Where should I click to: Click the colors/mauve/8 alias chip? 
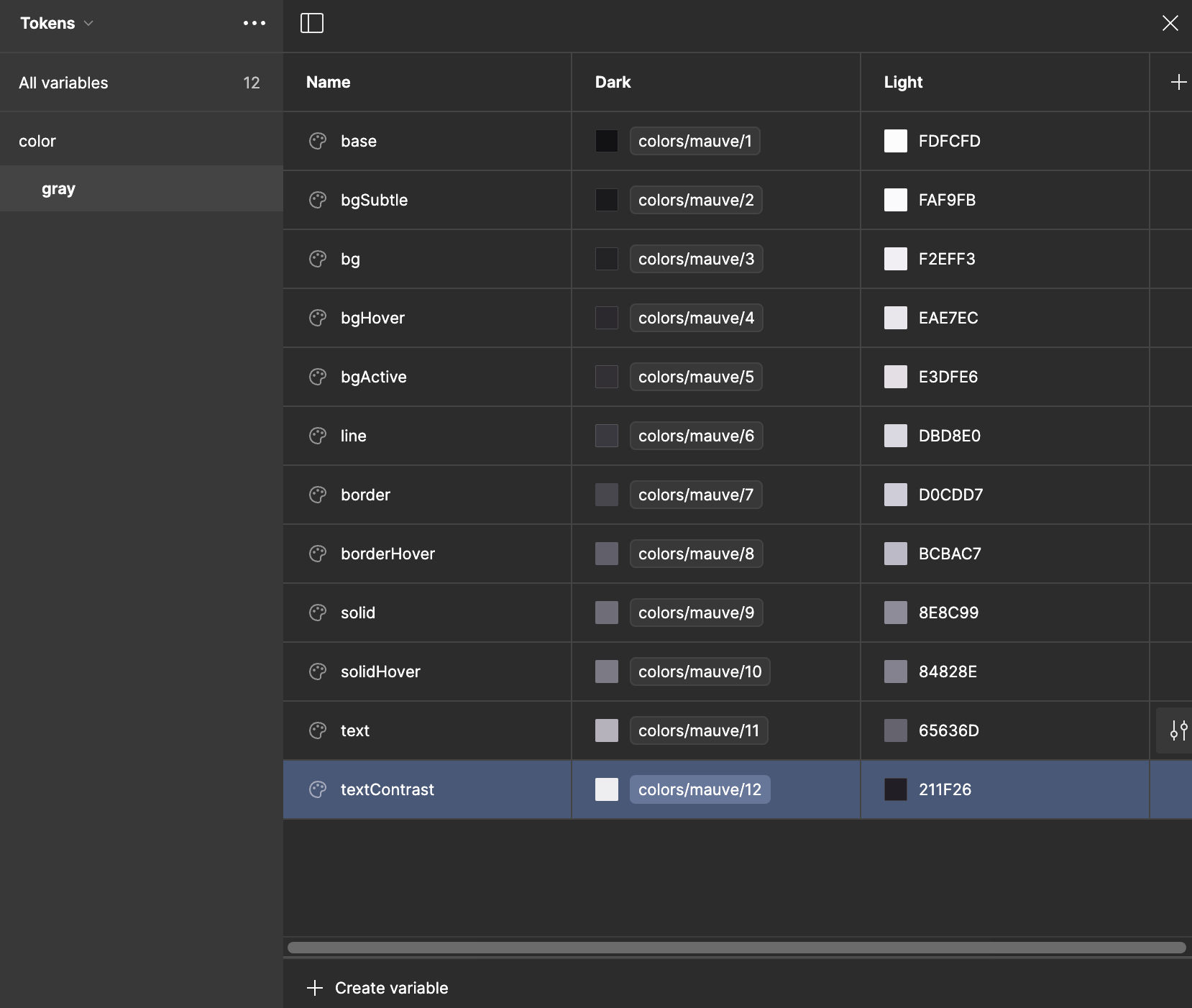697,554
